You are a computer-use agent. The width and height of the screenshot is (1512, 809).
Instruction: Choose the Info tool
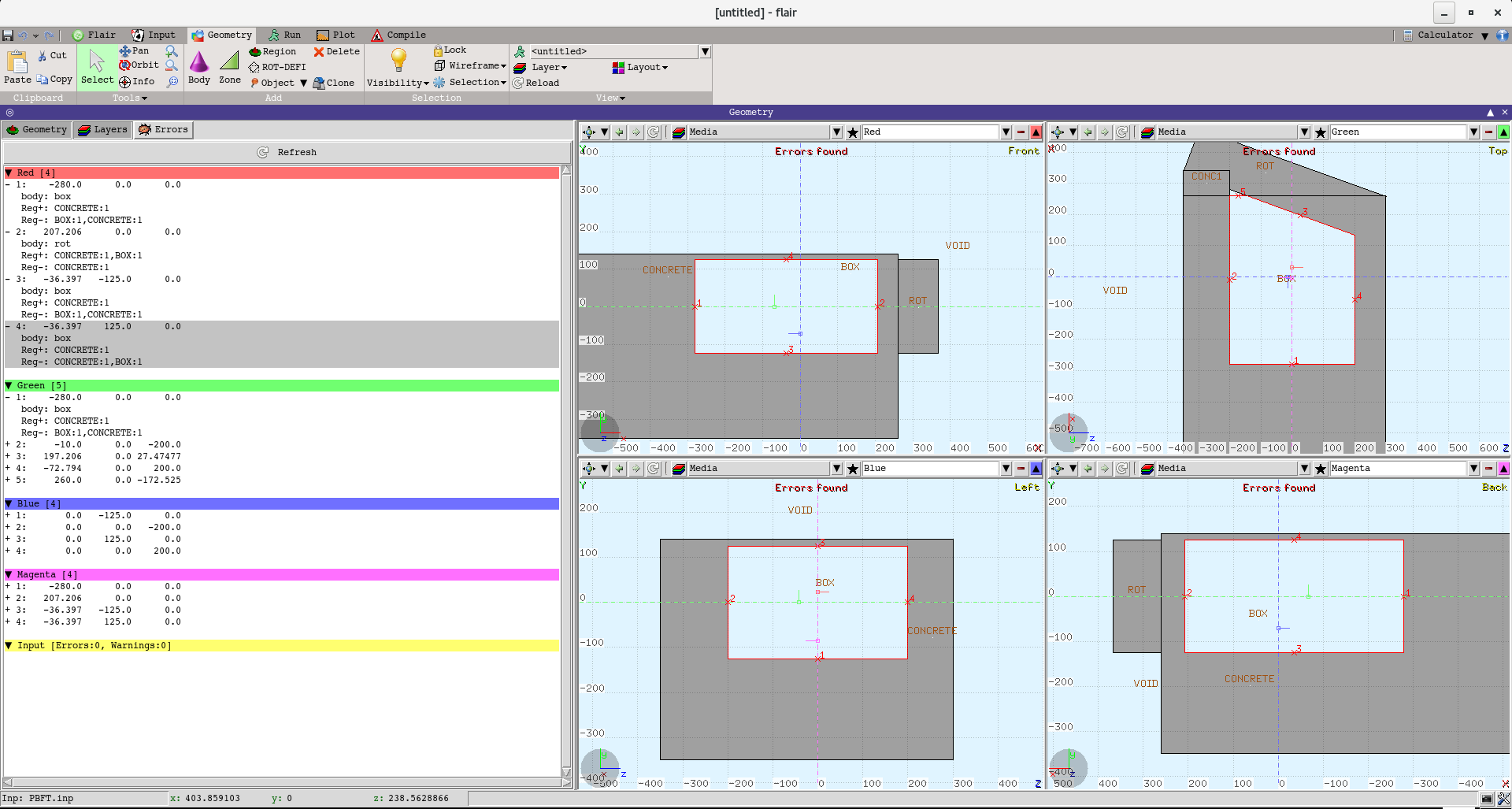click(x=137, y=81)
